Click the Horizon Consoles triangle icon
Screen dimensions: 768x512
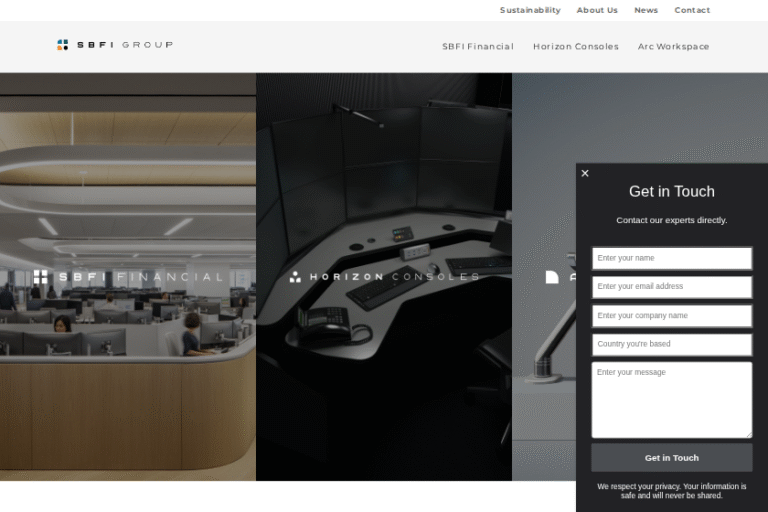[295, 277]
